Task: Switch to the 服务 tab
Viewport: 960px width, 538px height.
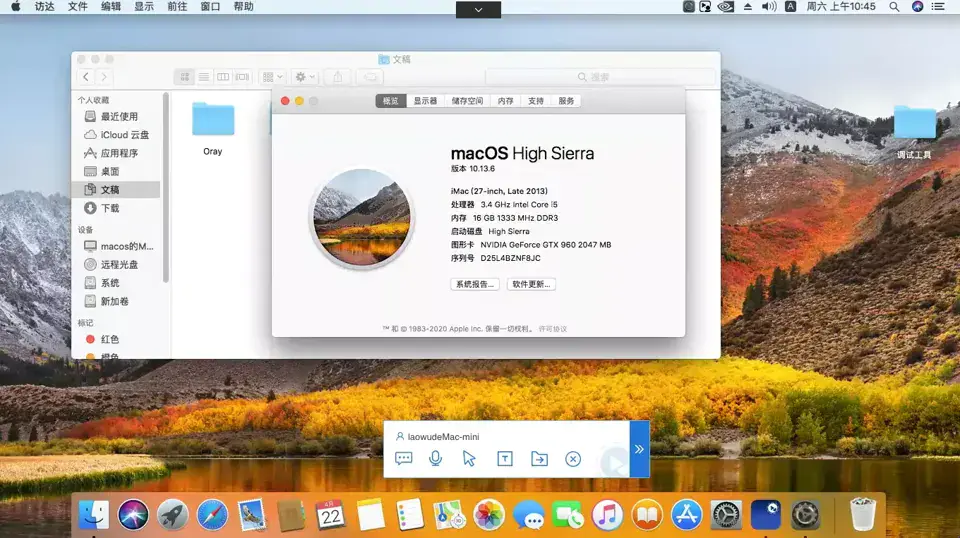Action: [x=566, y=101]
